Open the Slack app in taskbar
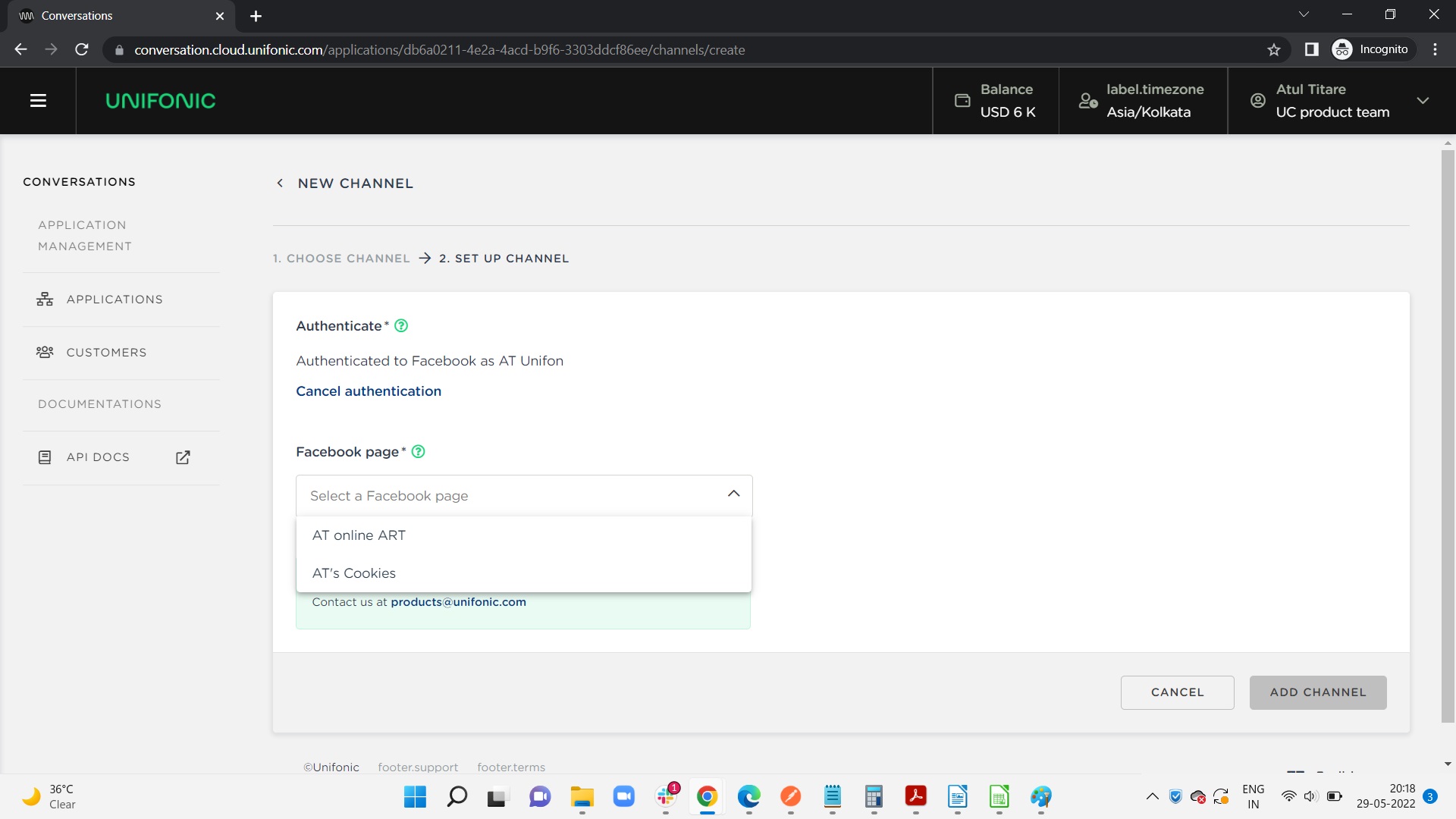 [666, 796]
